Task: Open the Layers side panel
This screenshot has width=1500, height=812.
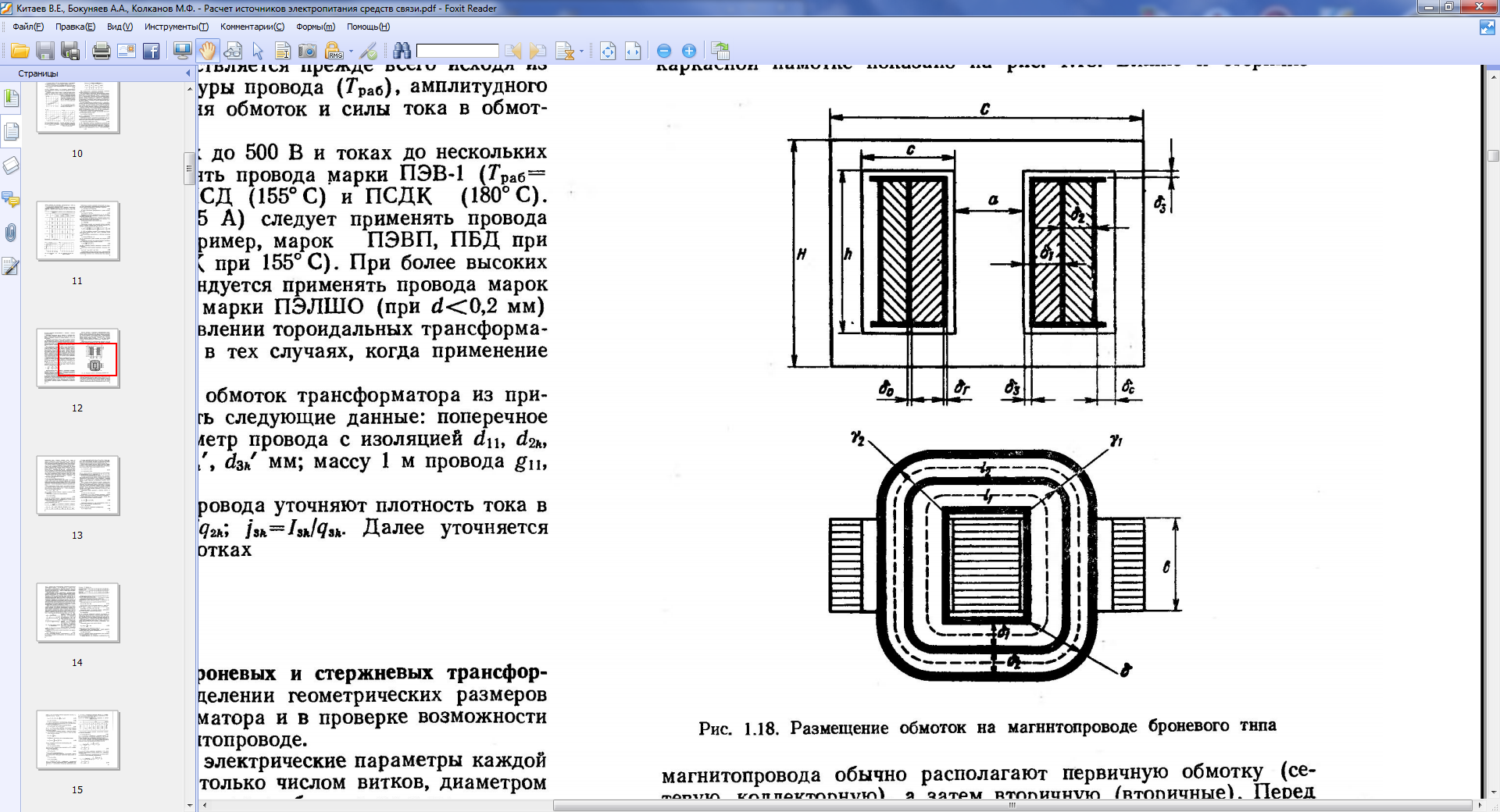Action: click(x=11, y=166)
